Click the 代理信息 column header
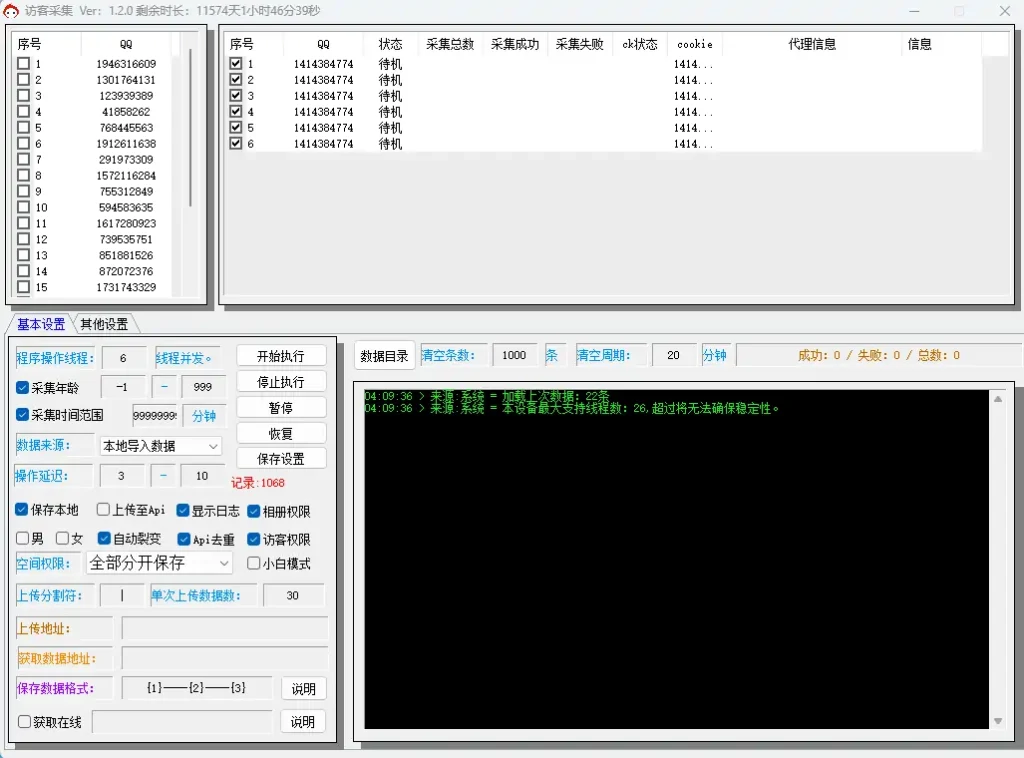 [812, 44]
